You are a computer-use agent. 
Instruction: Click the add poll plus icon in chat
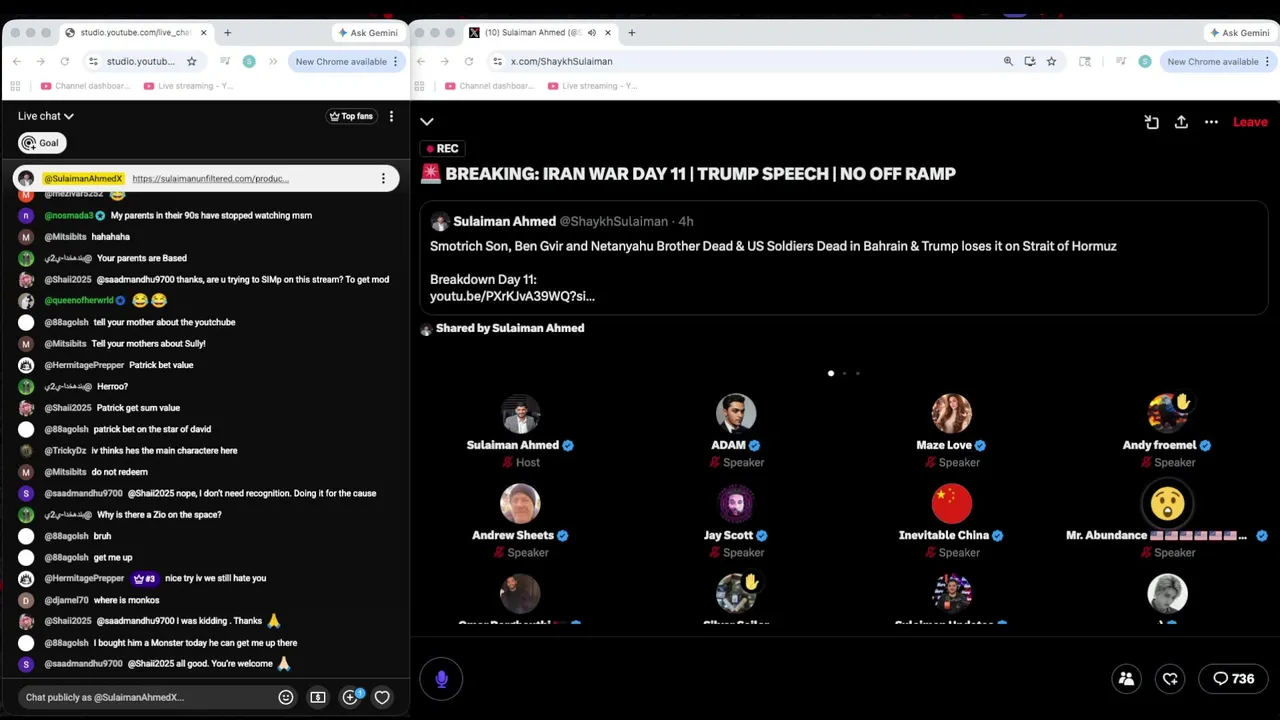point(350,697)
